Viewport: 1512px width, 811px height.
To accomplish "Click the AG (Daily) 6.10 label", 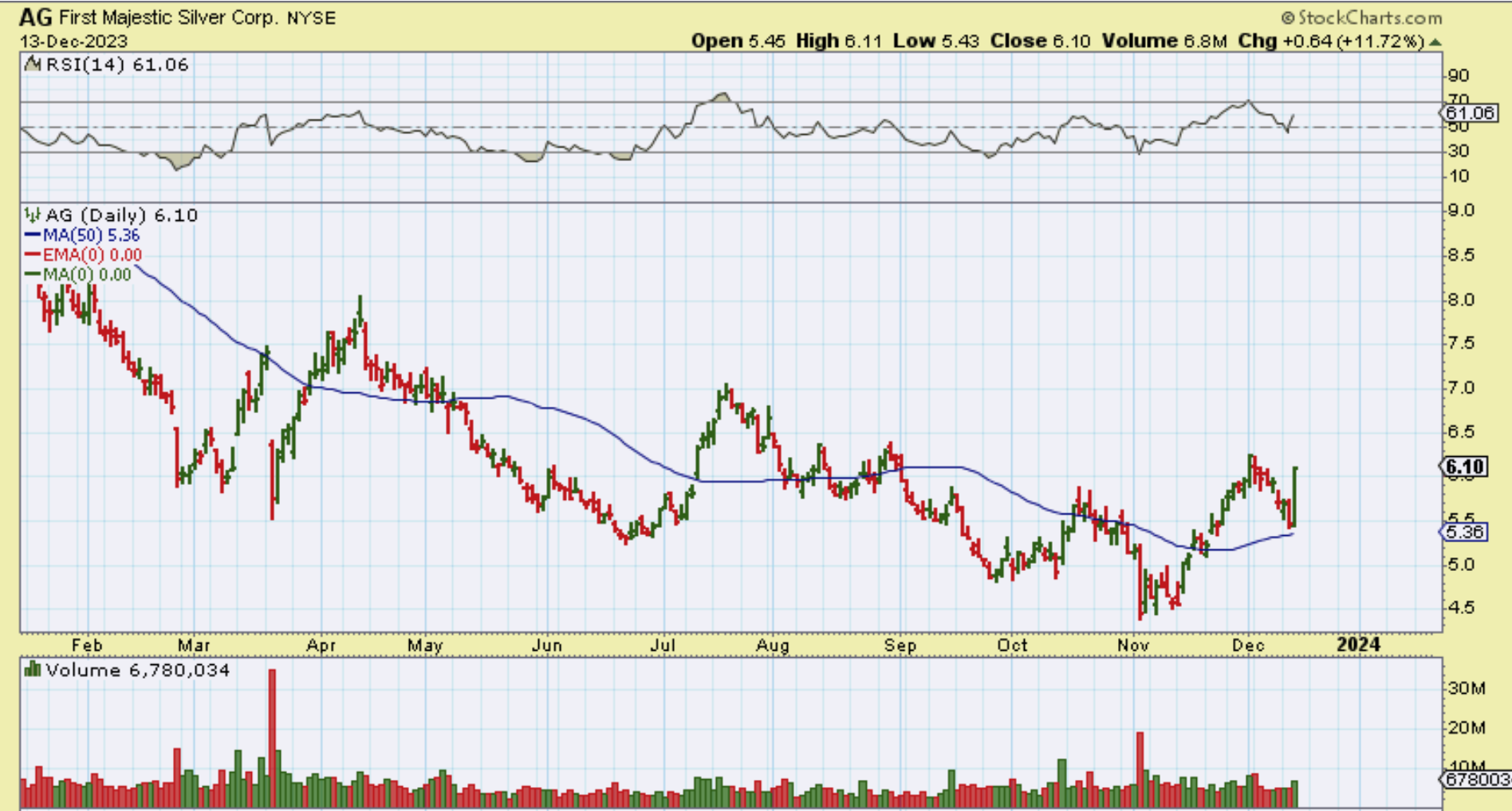I will (x=121, y=215).
